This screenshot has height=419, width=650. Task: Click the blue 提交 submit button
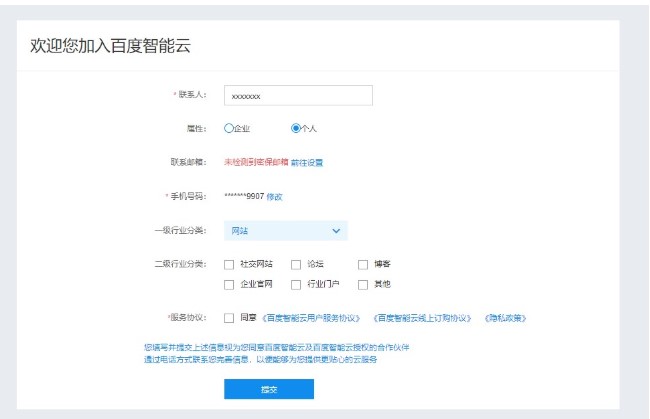tap(269, 389)
